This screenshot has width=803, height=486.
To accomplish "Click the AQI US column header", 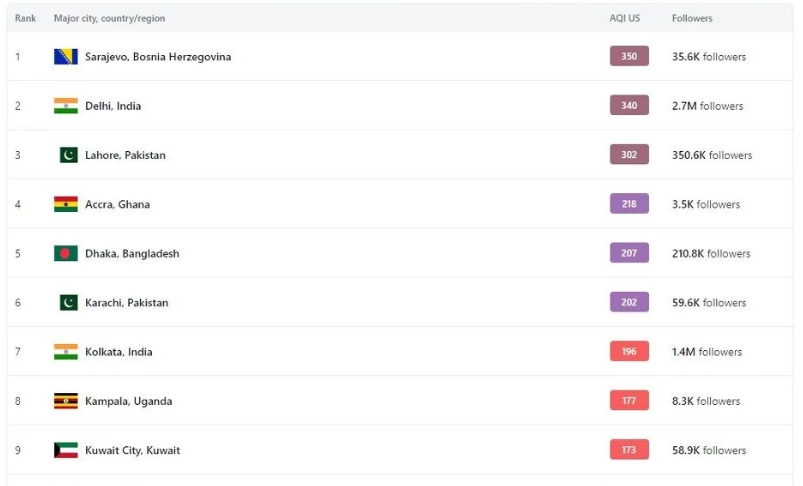I will pyautogui.click(x=625, y=19).
